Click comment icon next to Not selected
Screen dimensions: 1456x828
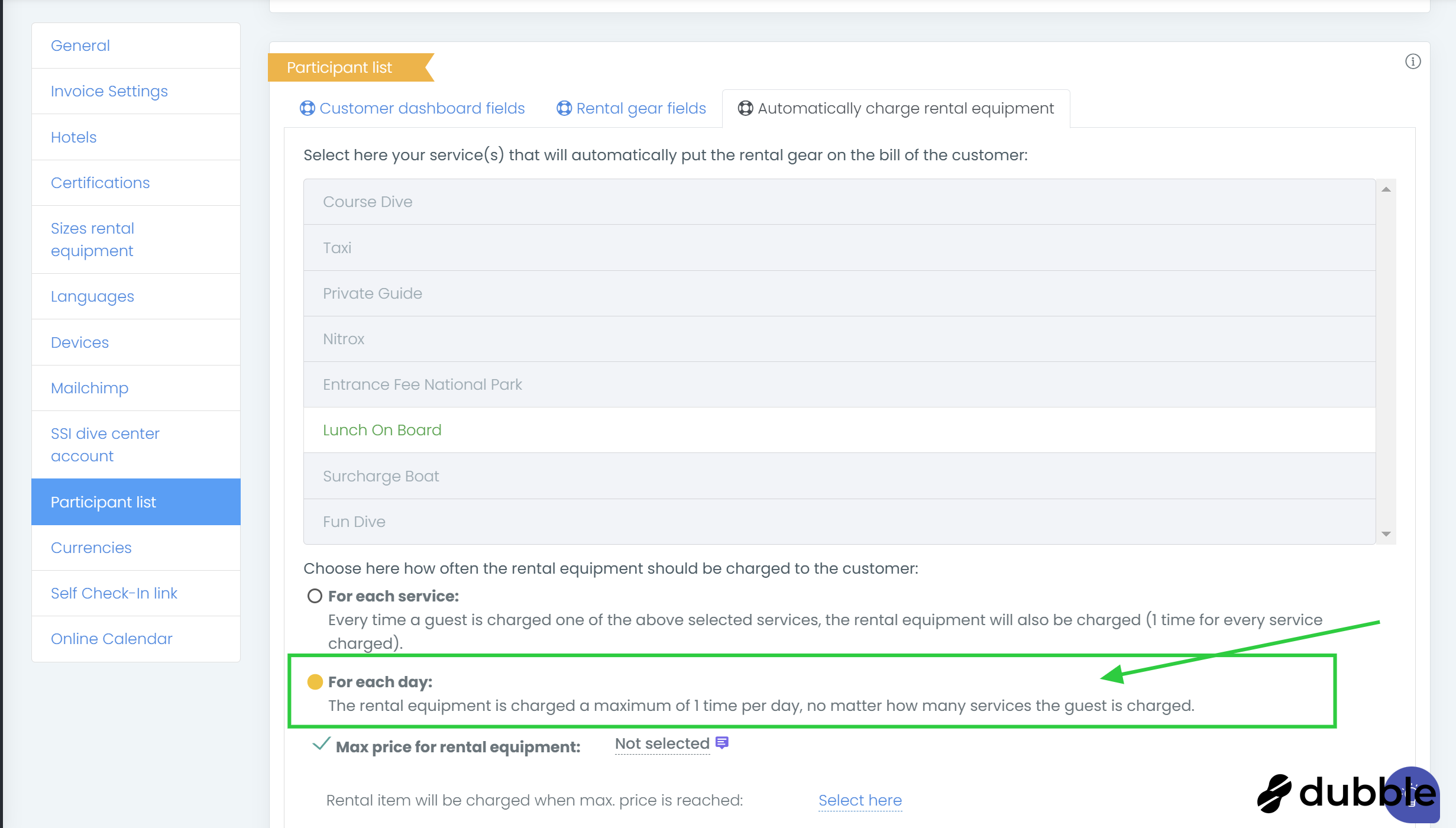[x=721, y=743]
